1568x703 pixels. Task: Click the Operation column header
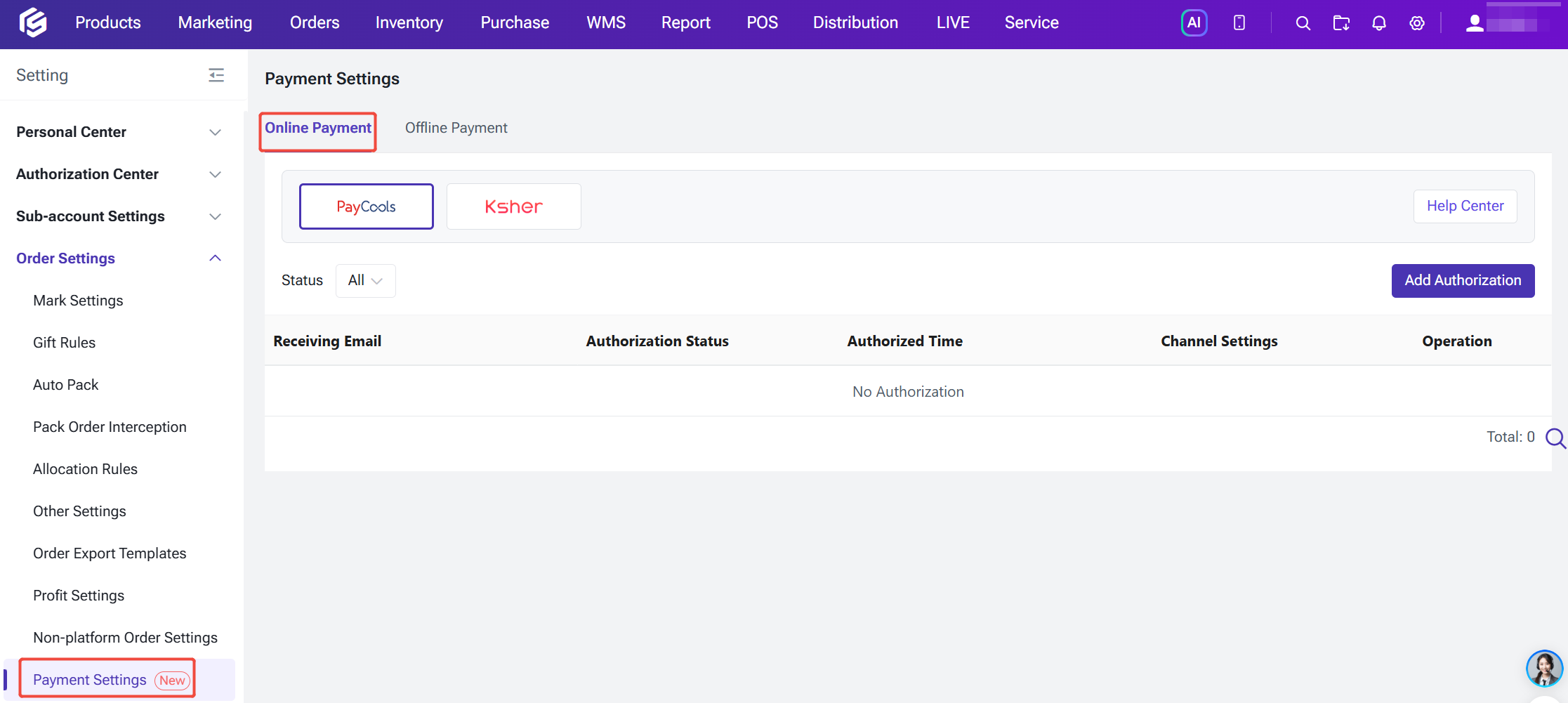click(1457, 341)
